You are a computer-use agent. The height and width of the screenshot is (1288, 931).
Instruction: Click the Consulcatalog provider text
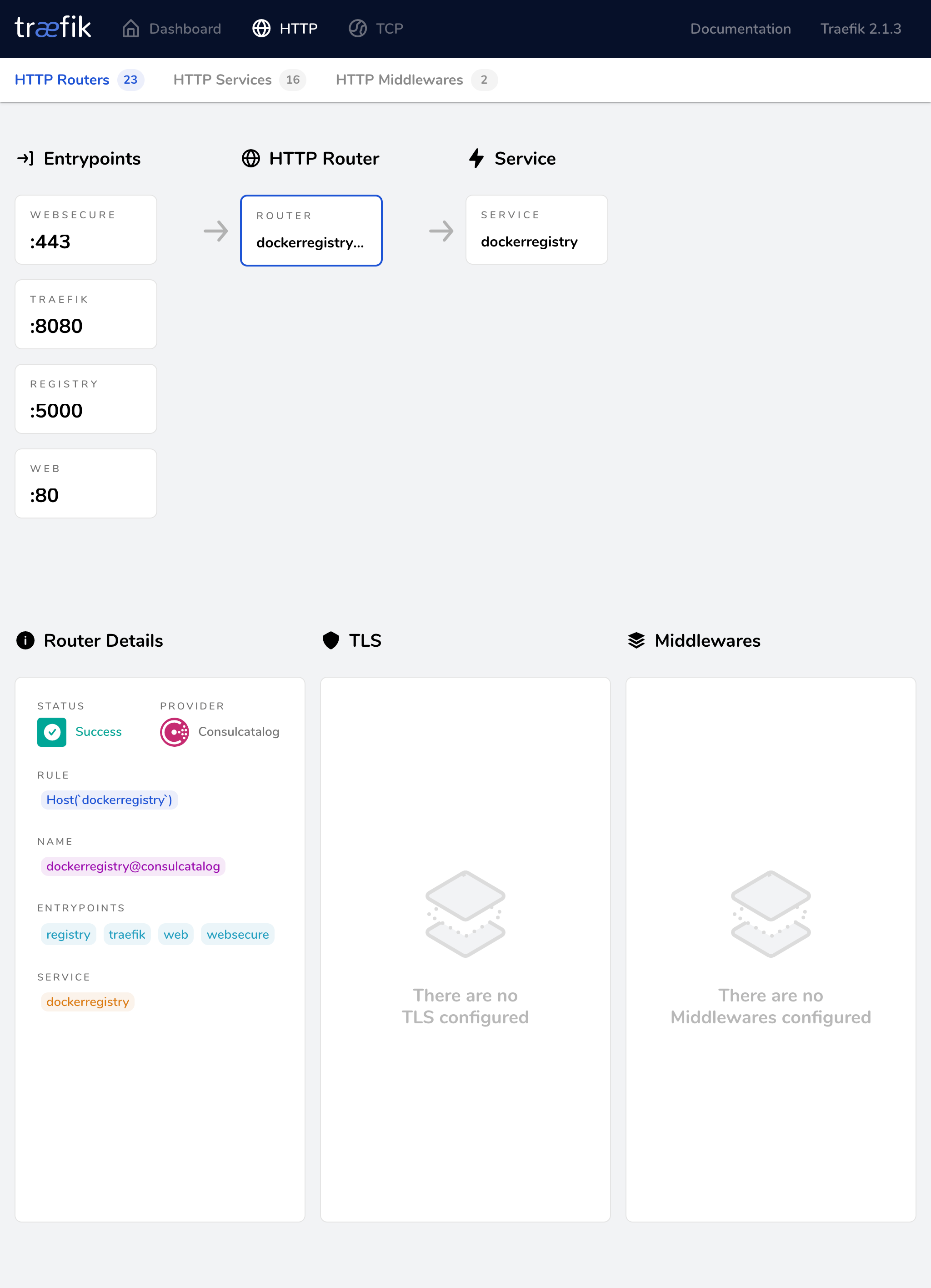pos(238,731)
